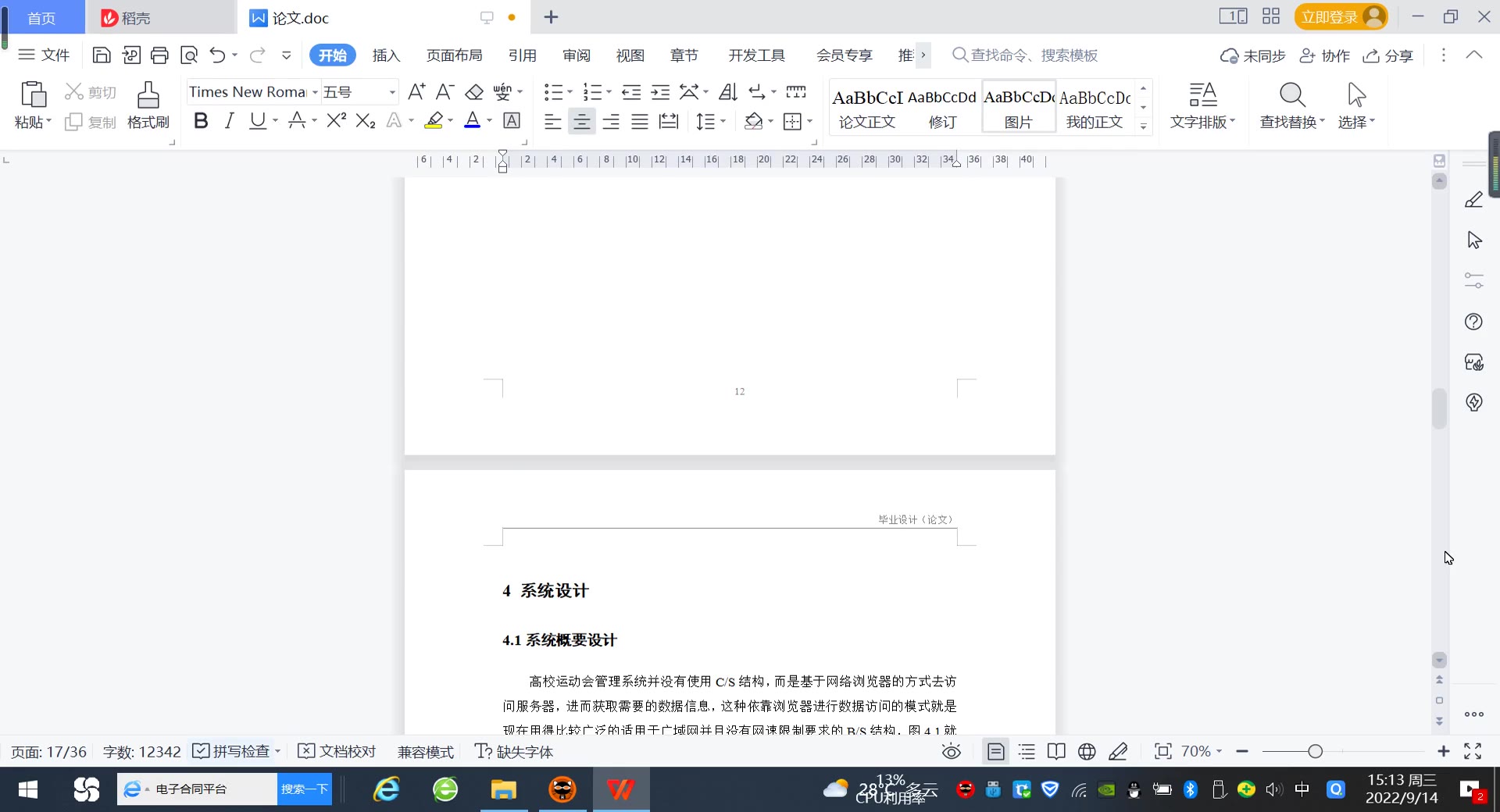The image size is (1500, 812).
Task: Click the Share (分享) button
Action: click(1388, 55)
